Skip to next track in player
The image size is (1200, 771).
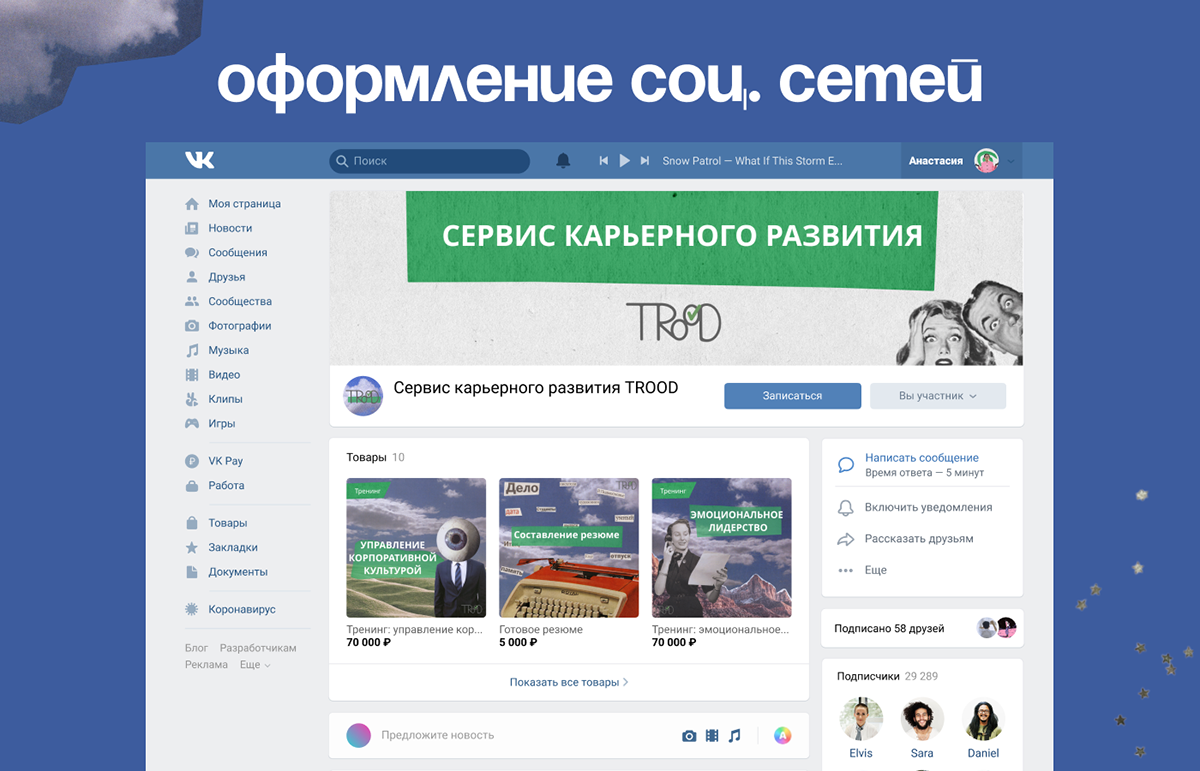645,160
